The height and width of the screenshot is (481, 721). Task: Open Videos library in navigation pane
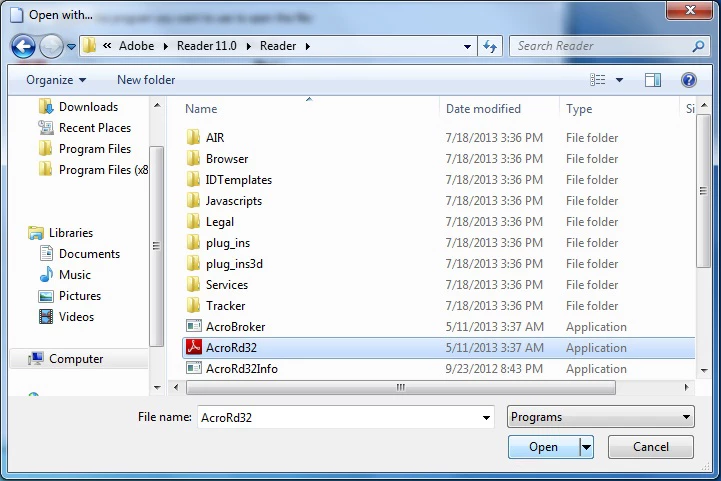click(x=67, y=317)
